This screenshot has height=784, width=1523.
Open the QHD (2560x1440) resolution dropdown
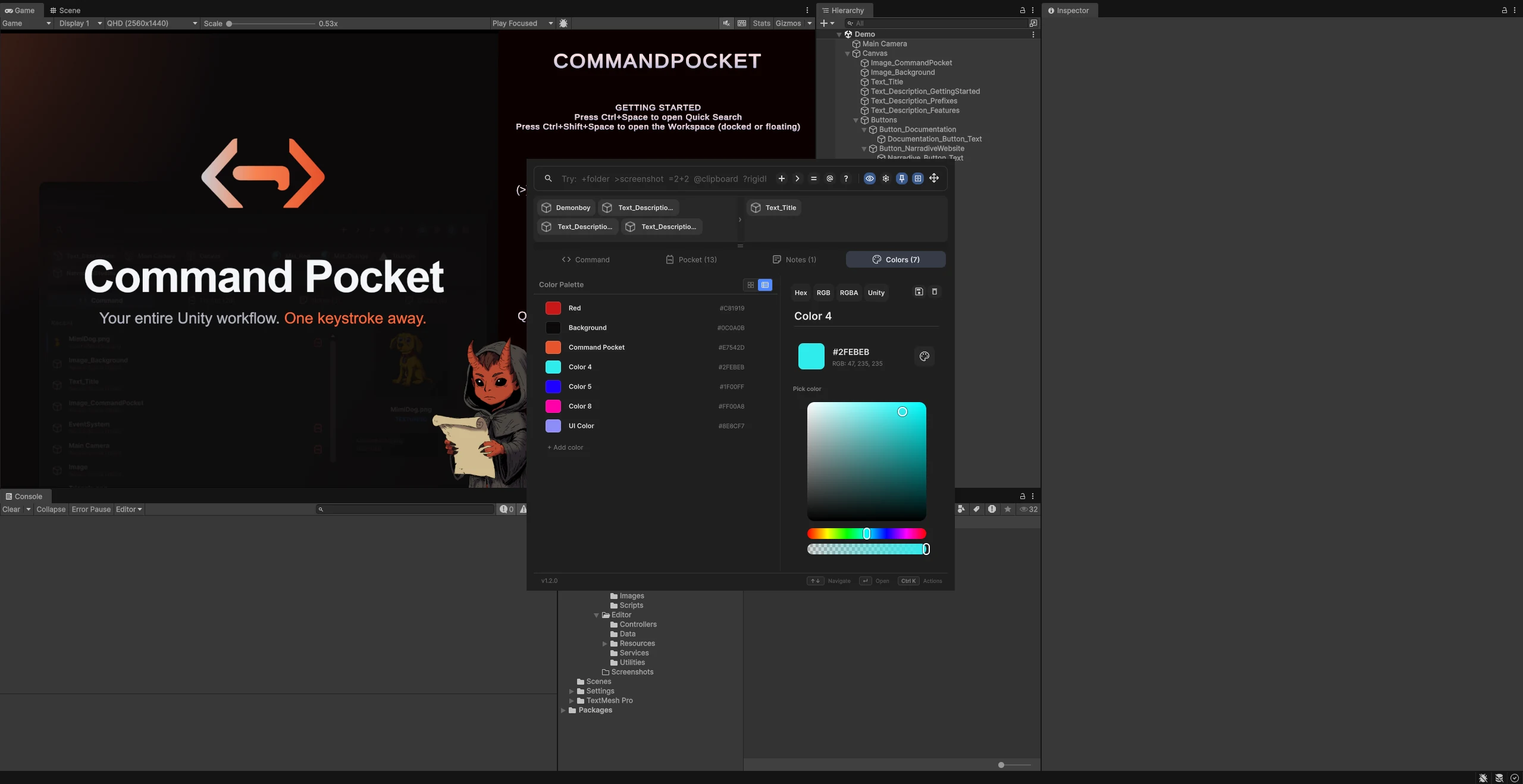[152, 23]
